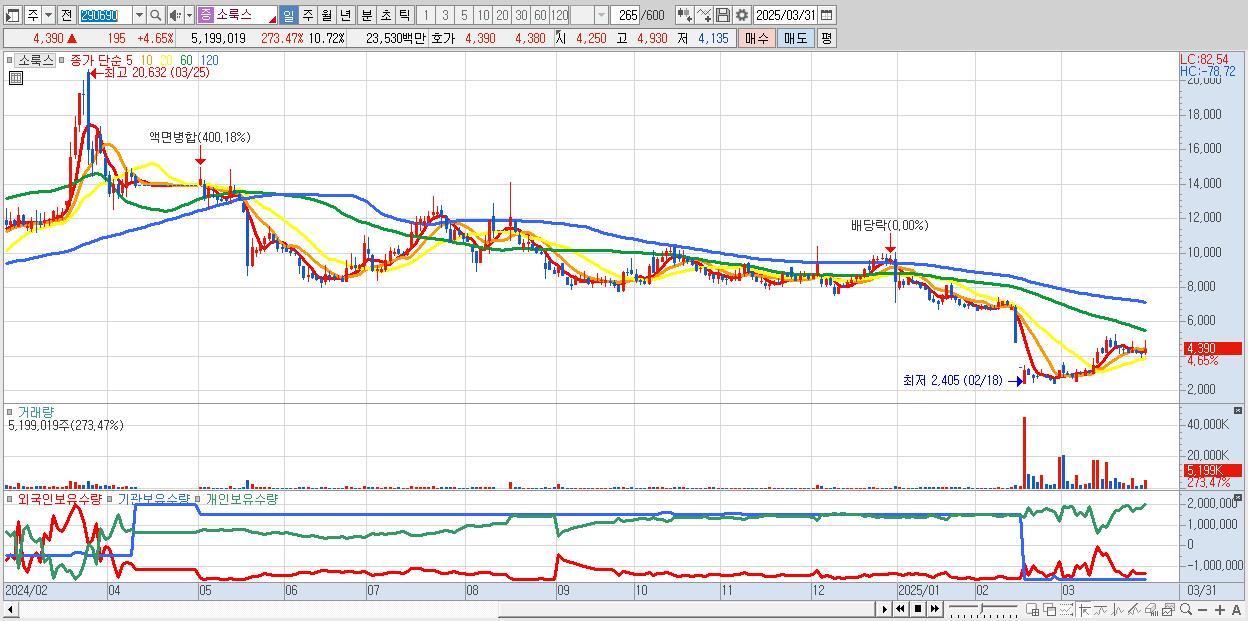Viewport: 1248px width, 621px height.
Task: Zoom in with the plus icon
Action: point(1220,610)
